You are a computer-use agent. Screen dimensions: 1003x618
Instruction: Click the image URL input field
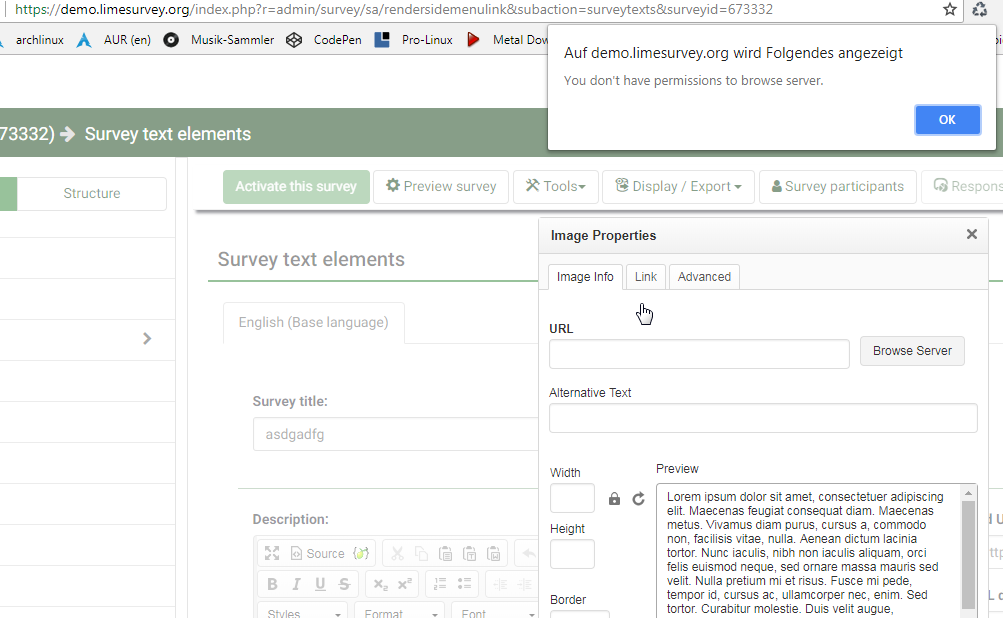tap(699, 353)
